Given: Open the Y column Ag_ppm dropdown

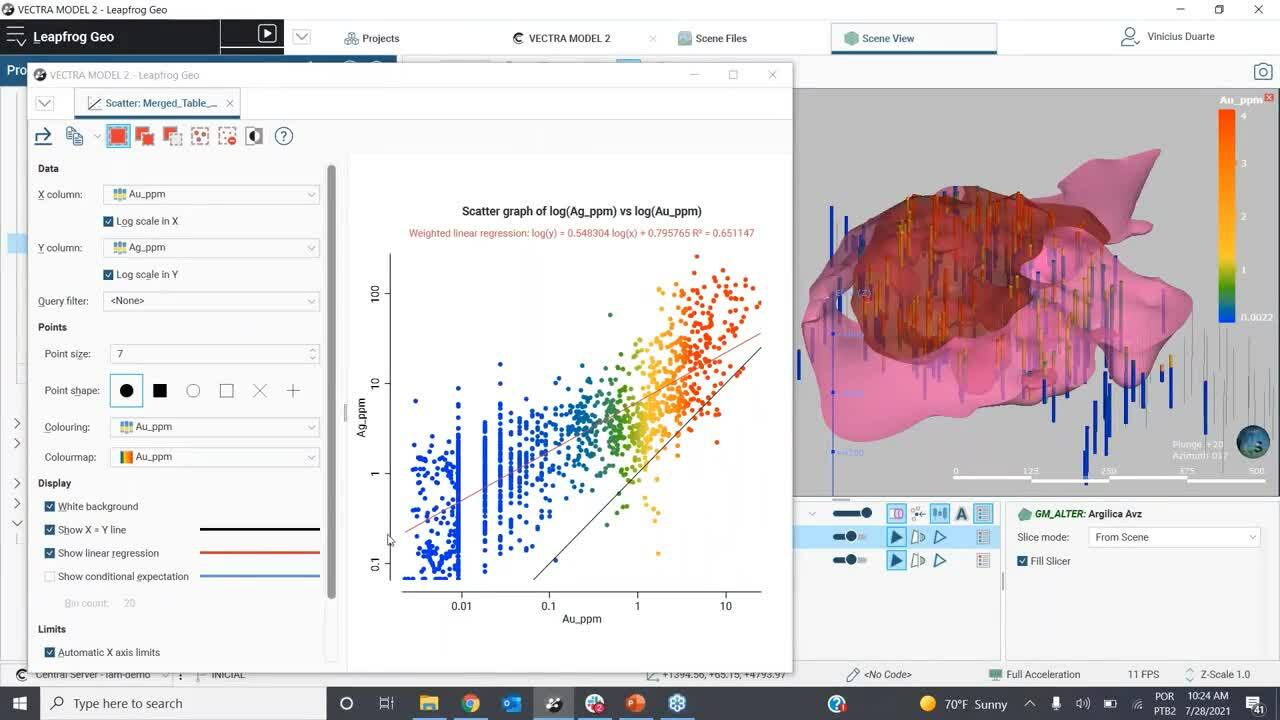Looking at the screenshot, I should (x=211, y=247).
